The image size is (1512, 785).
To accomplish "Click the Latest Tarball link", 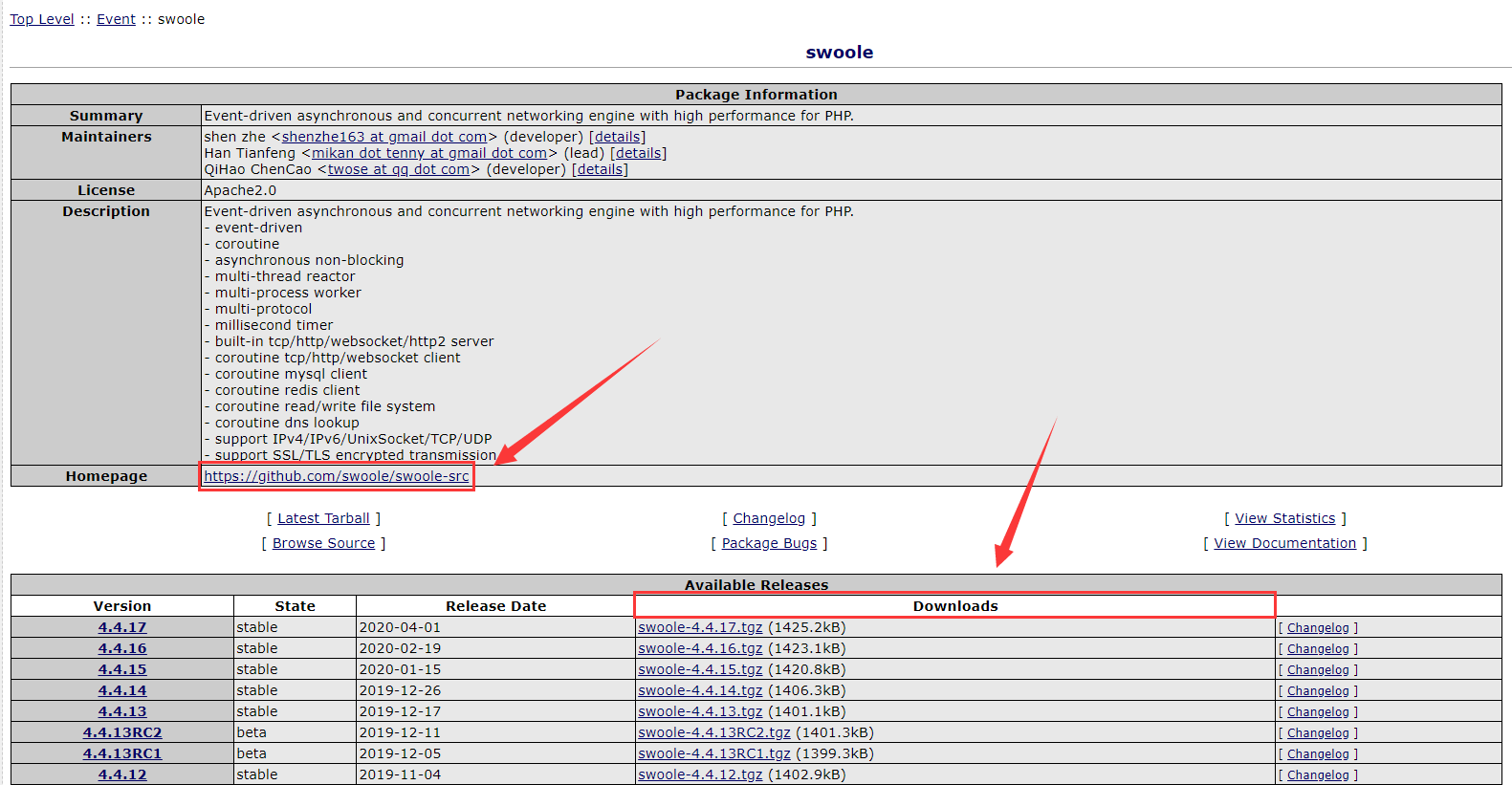I will [323, 518].
